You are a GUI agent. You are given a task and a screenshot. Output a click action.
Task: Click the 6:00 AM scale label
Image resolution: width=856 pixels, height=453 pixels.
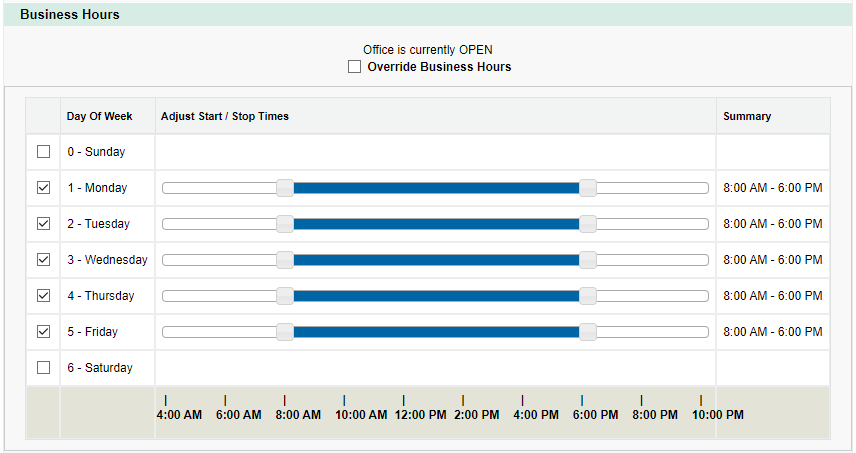click(x=239, y=415)
